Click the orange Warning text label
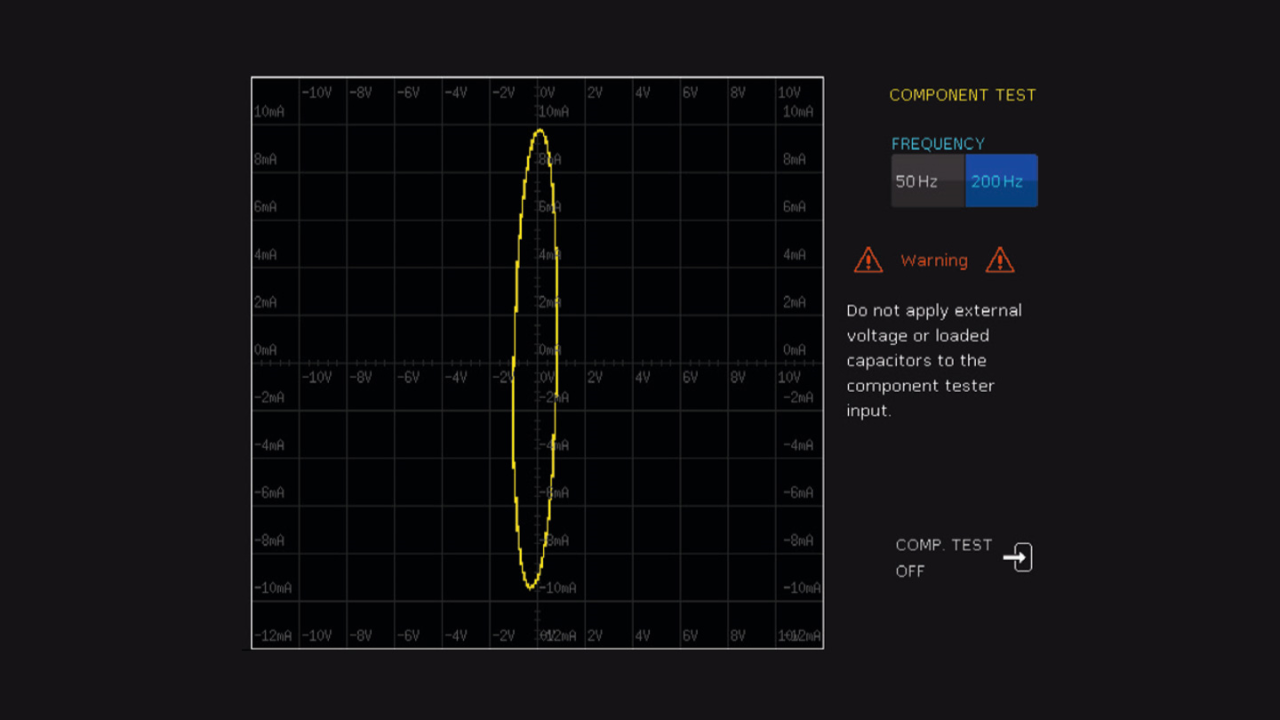 click(x=934, y=261)
